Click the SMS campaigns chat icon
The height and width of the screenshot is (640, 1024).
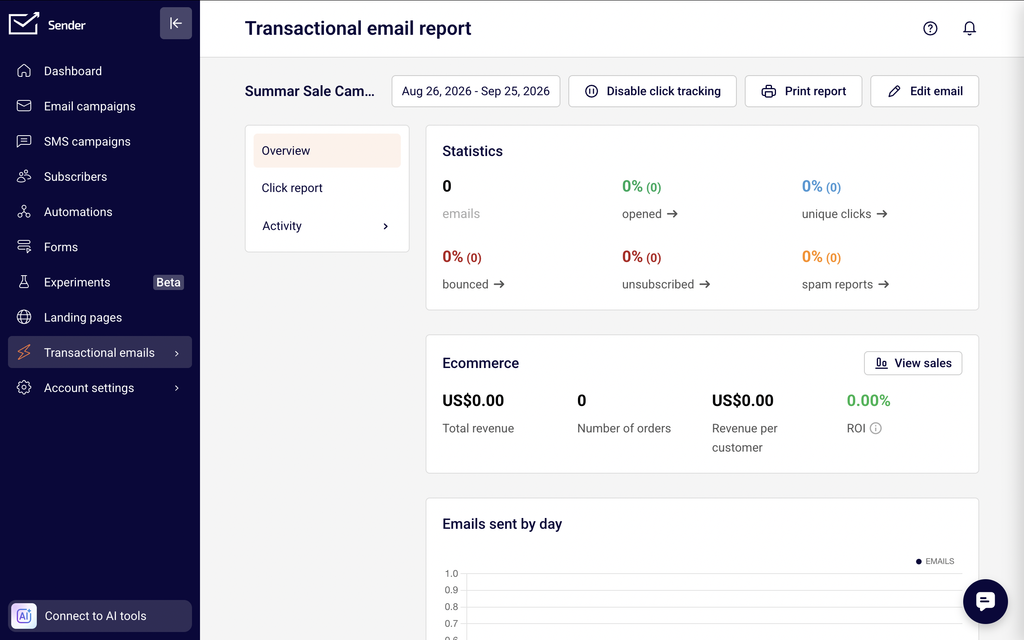coord(24,141)
